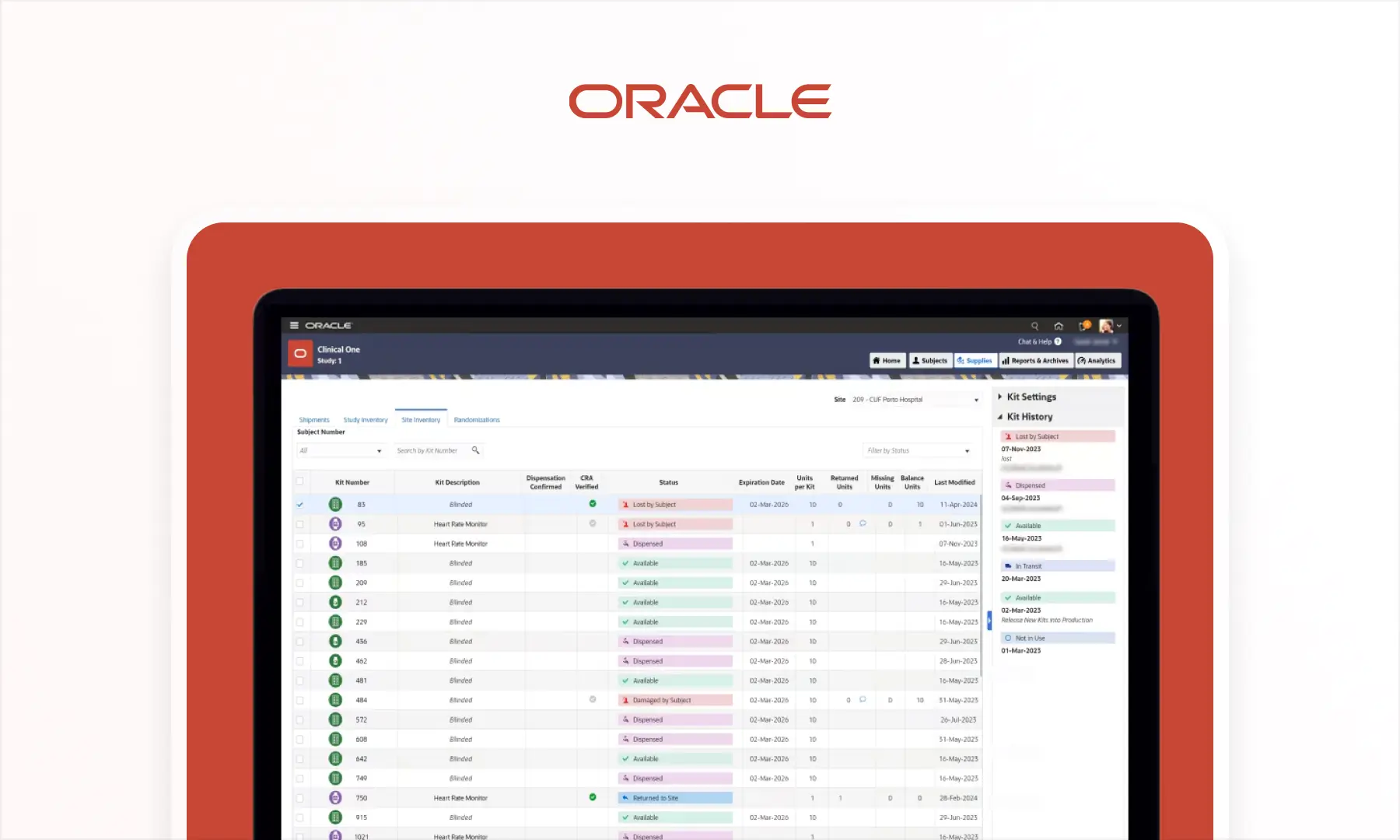Viewport: 1400px width, 840px height.
Task: Open the Site dropdown showing CUF Porto Hospital
Action: (x=915, y=400)
